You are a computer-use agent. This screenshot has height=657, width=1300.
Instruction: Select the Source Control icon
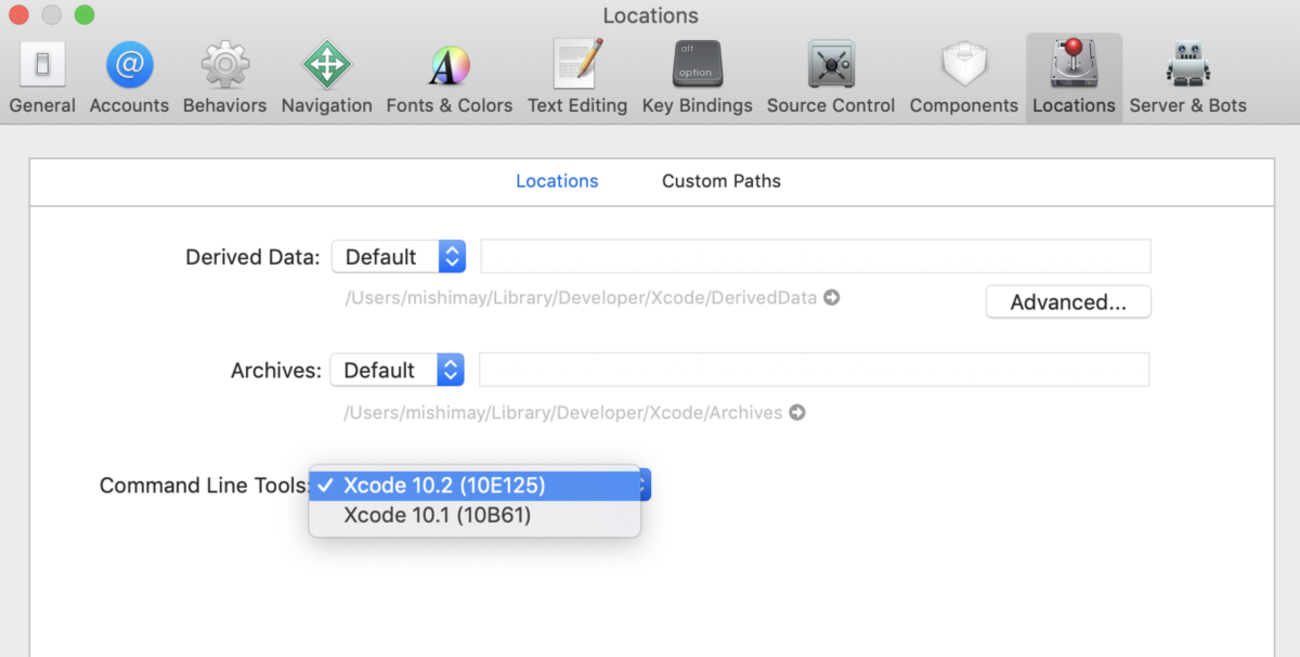[830, 78]
